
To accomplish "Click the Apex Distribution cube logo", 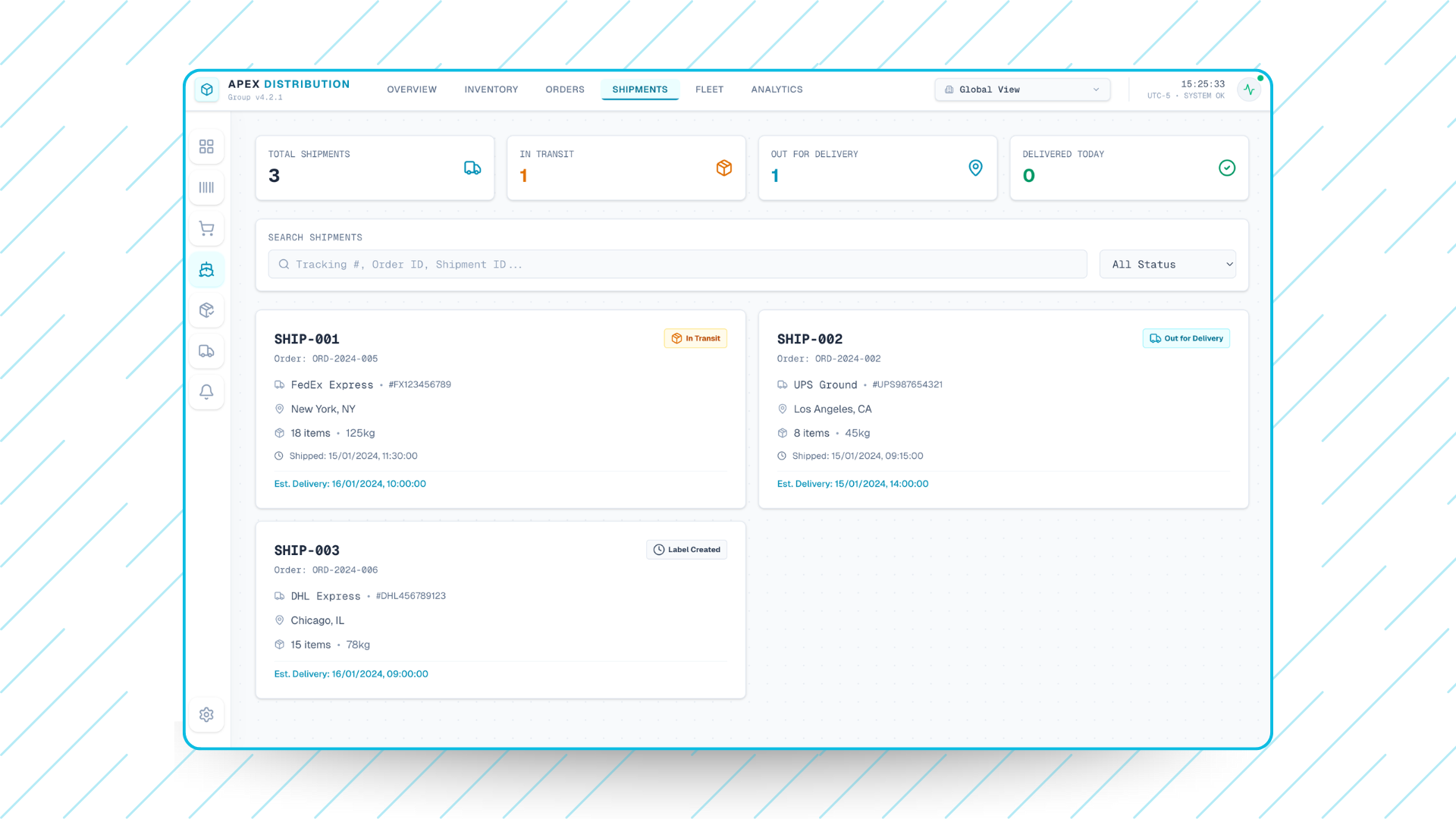I will pyautogui.click(x=207, y=89).
